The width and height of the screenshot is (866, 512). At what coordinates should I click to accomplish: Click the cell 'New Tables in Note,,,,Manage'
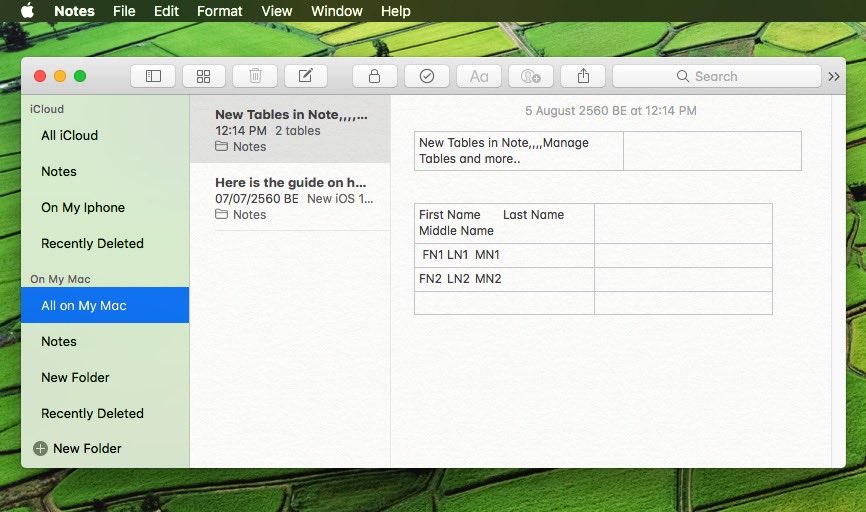519,151
